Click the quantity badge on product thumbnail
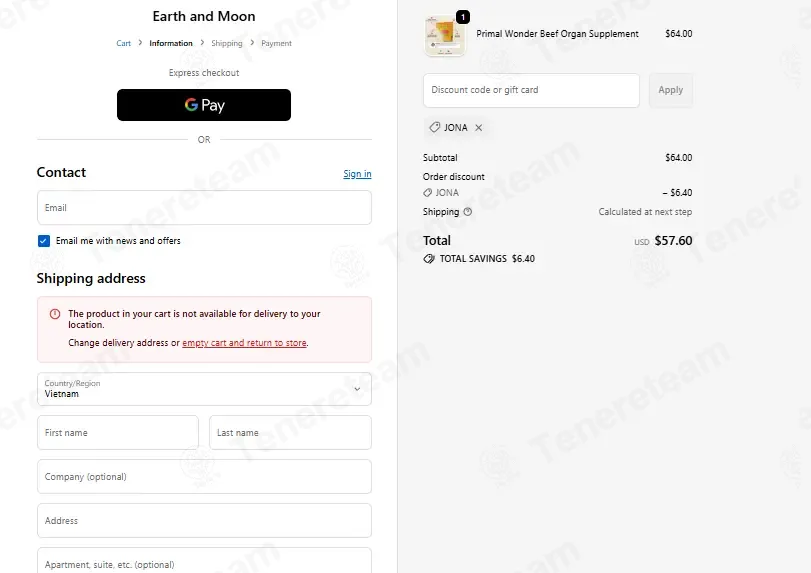 (x=463, y=17)
